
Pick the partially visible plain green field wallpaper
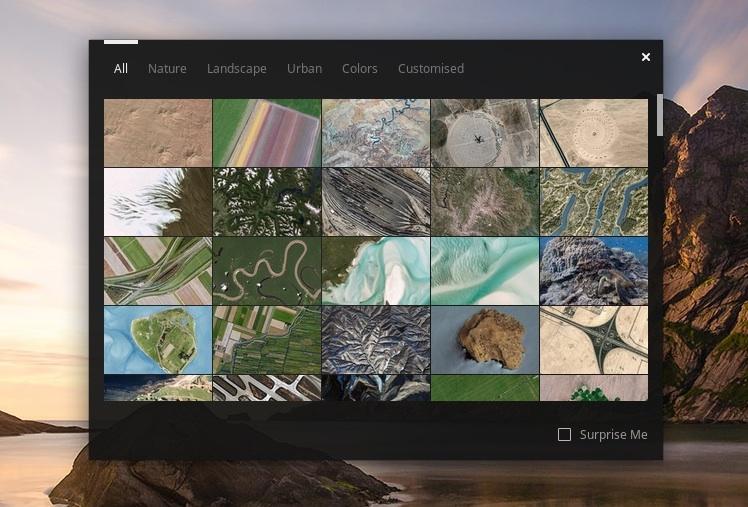[x=485, y=388]
